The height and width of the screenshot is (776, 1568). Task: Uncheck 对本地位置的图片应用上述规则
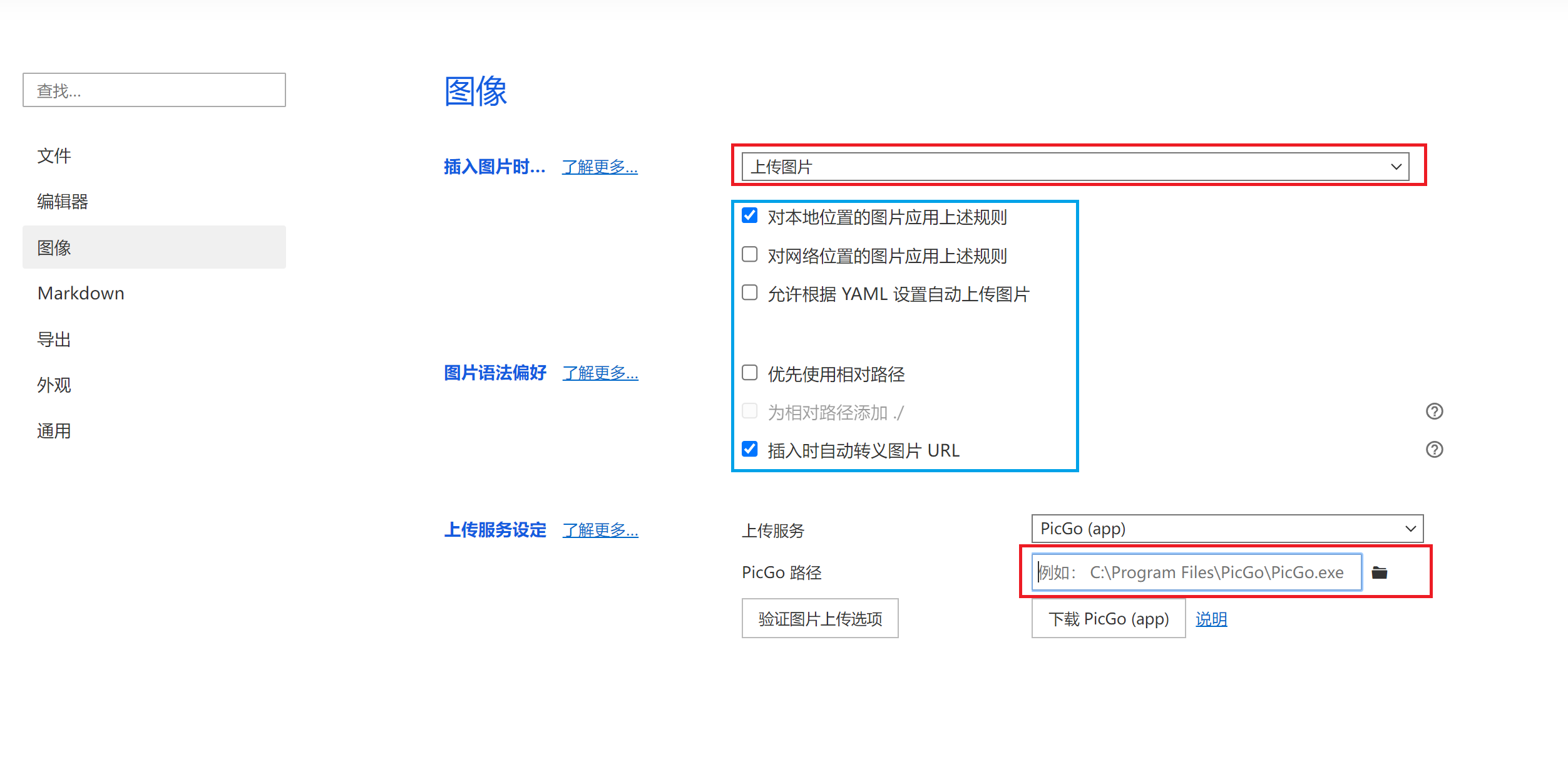749,215
